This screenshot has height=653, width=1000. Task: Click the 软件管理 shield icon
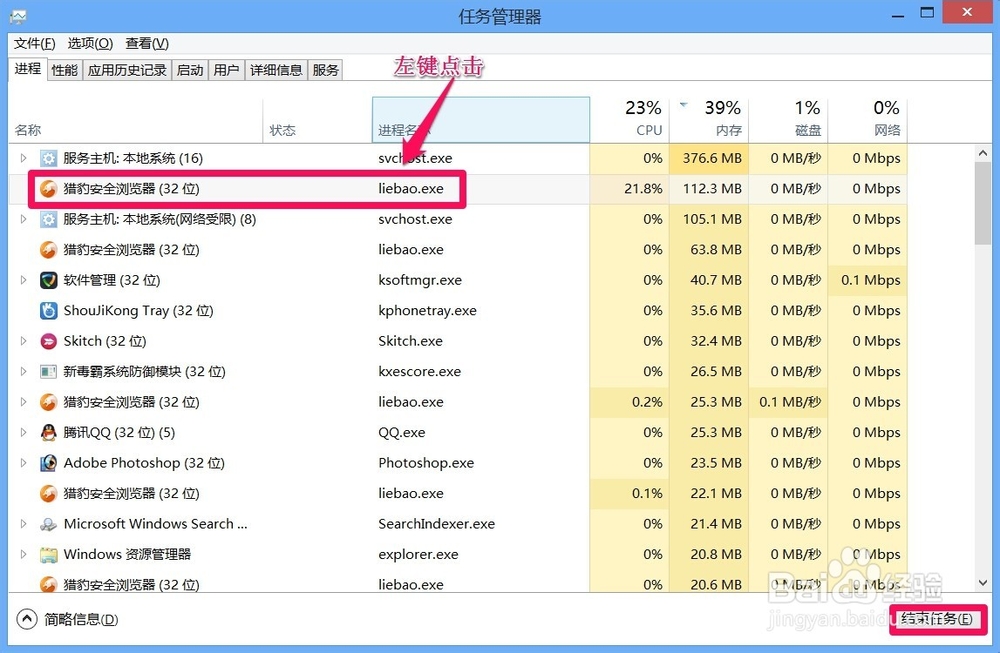pos(48,280)
